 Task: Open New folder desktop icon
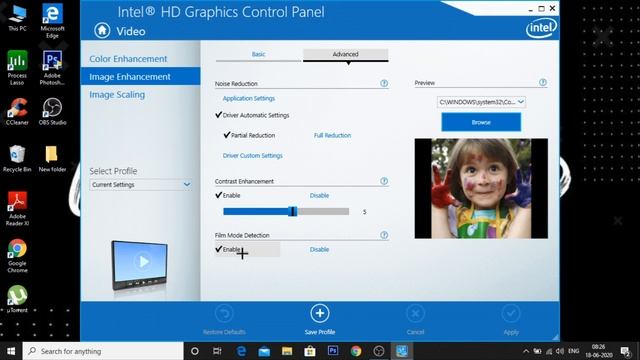[x=52, y=158]
